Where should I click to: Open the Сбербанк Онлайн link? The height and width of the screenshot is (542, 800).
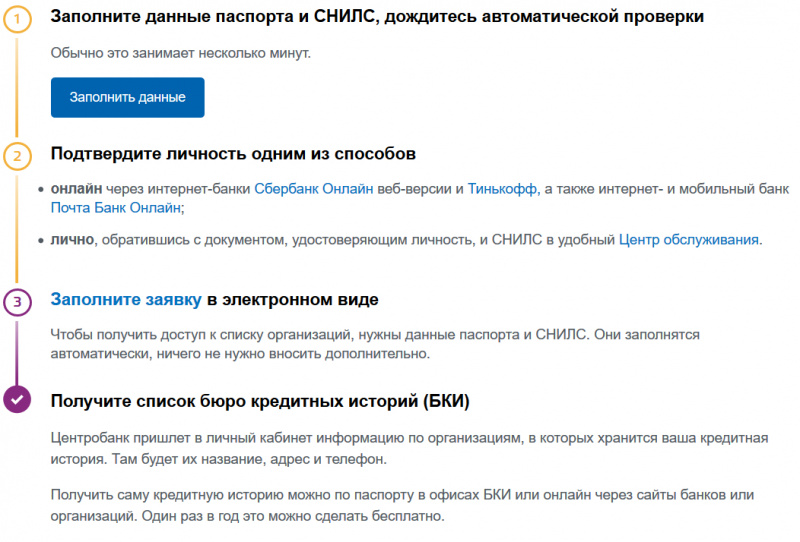click(x=314, y=188)
